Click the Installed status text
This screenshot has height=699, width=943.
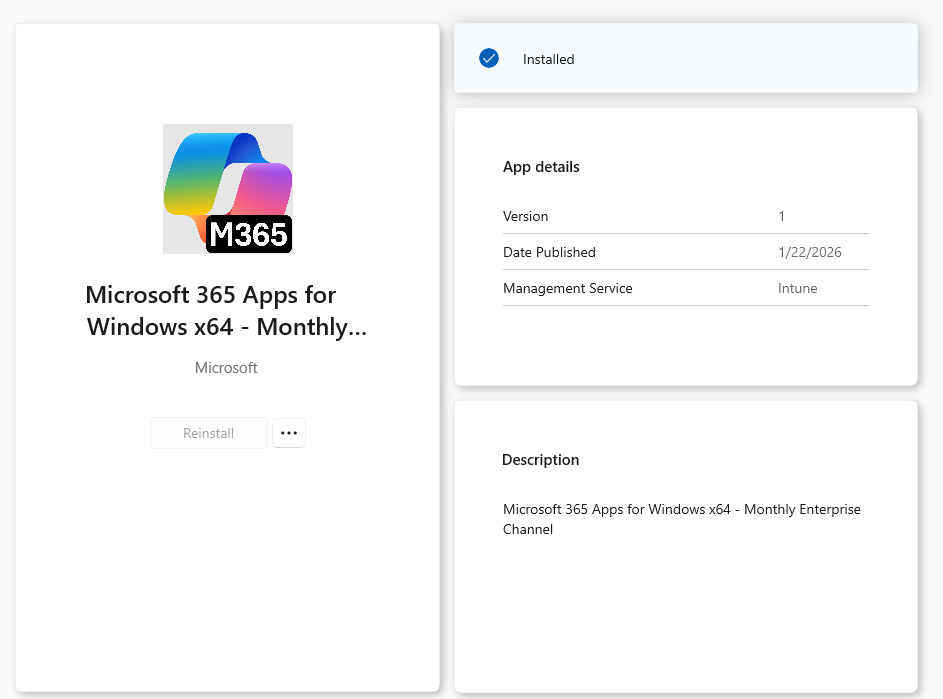point(548,60)
